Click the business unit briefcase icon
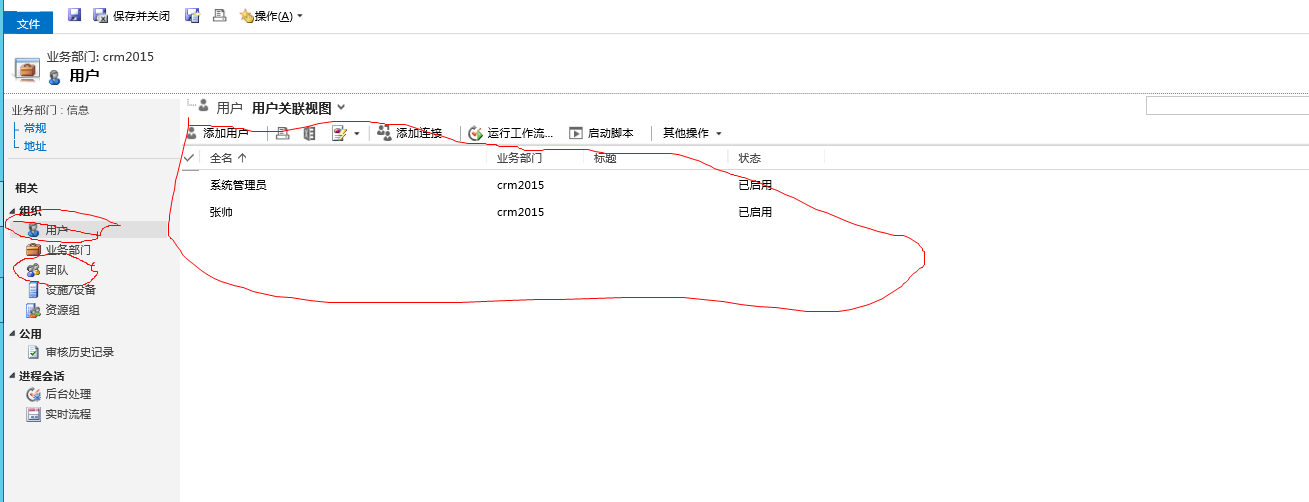The image size is (1309, 502). point(27,70)
